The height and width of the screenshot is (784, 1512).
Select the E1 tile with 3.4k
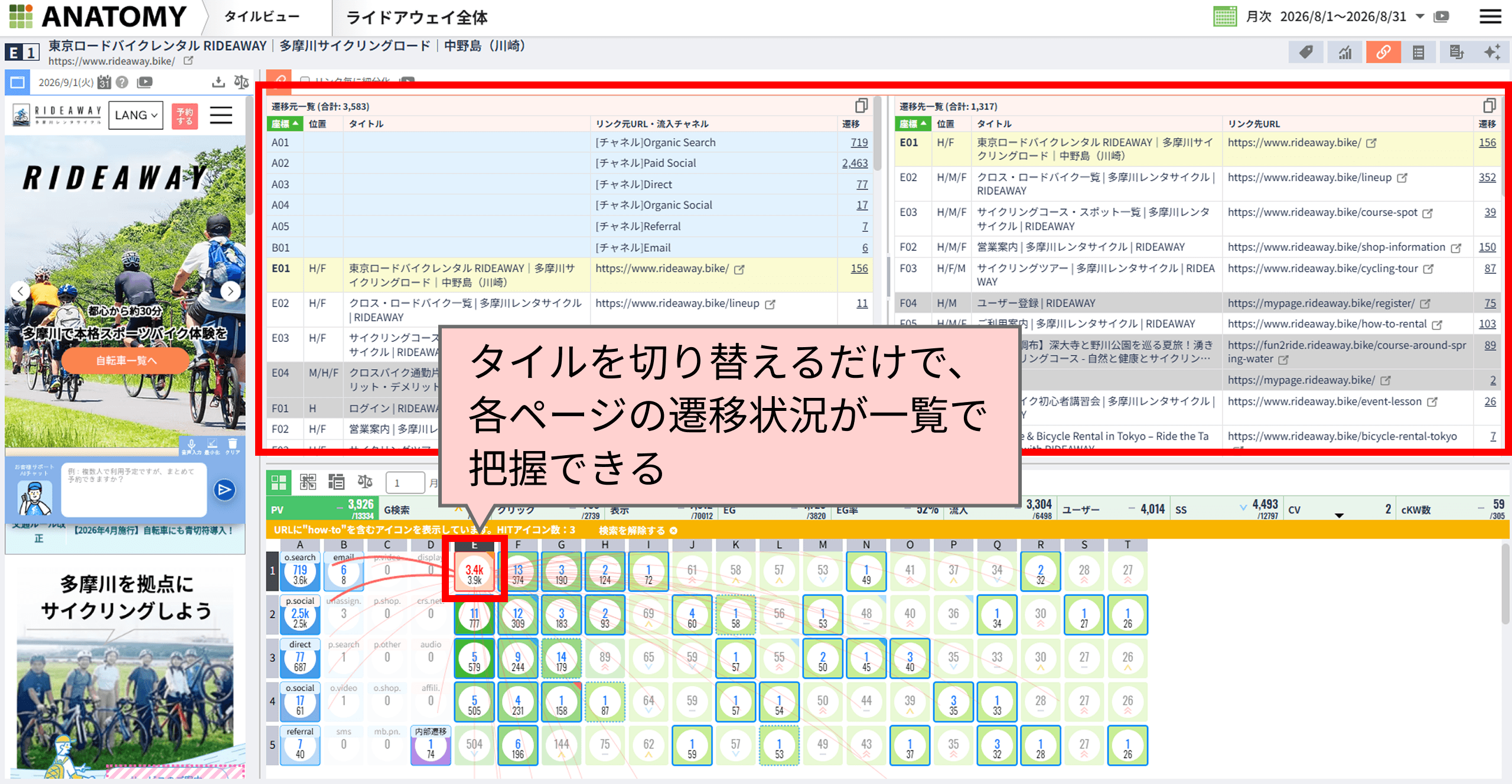point(474,571)
